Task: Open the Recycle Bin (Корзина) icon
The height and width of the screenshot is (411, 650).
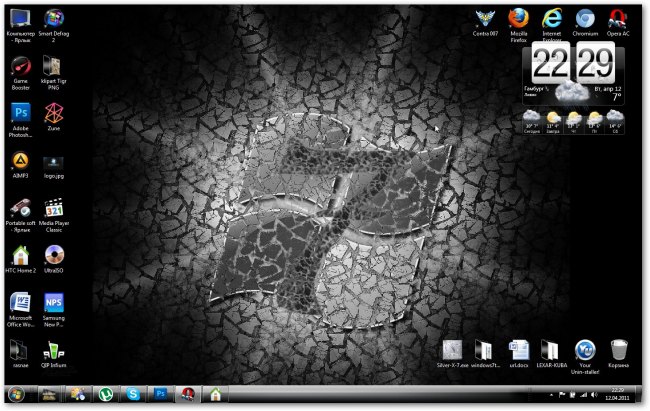Action: [618, 350]
